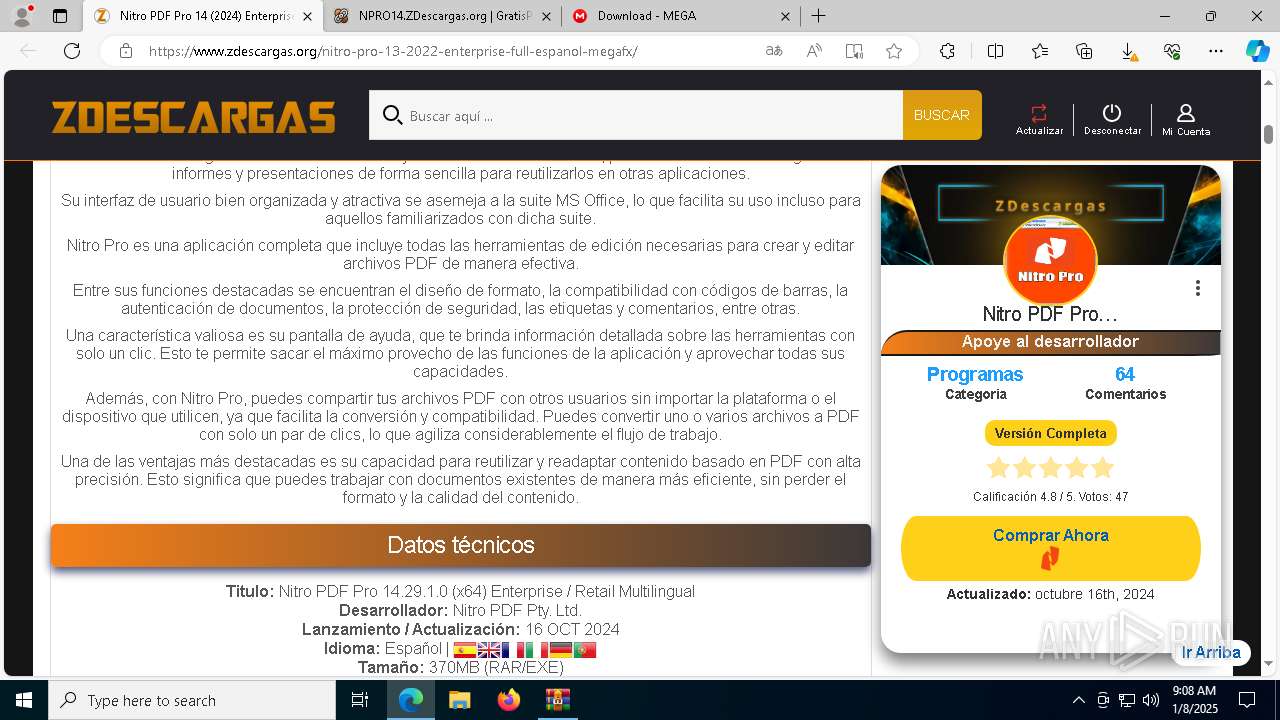Open clock showing 9:08 AM
The height and width of the screenshot is (720, 1280).
coord(1194,700)
